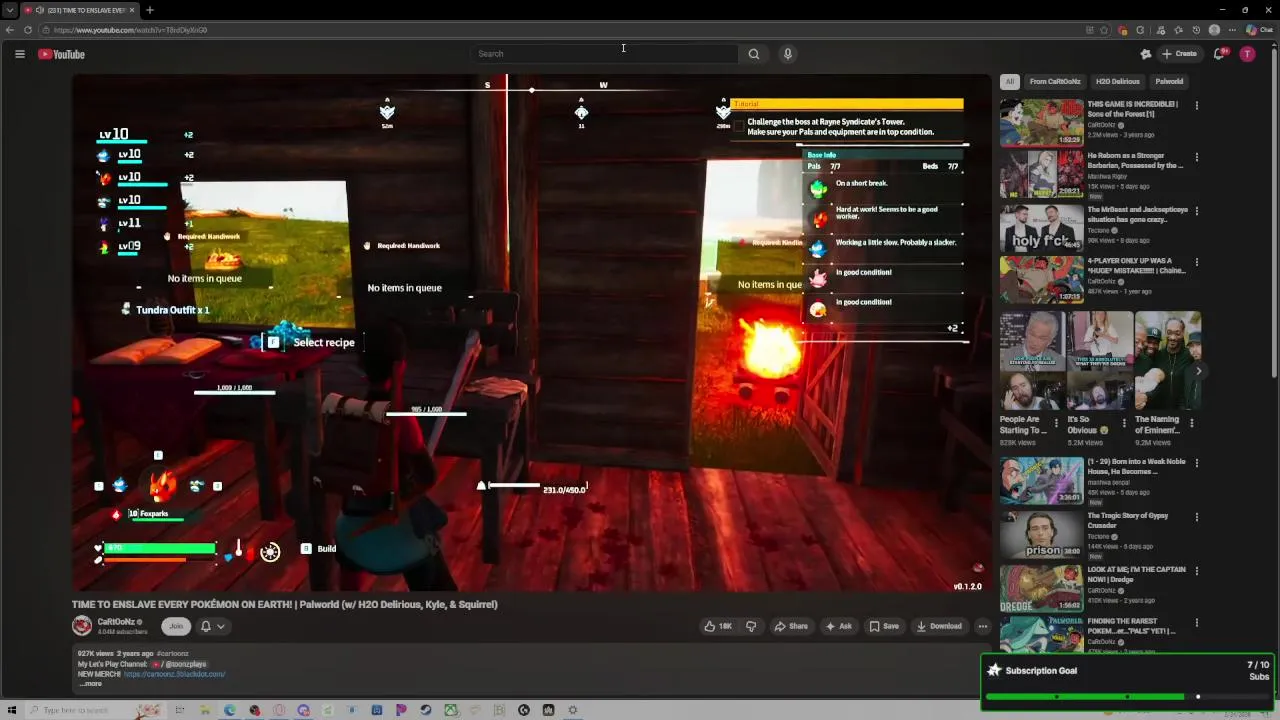Image resolution: width=1280 pixels, height=720 pixels.
Task: Open Steam from the Windows taskbar
Action: [x=426, y=710]
